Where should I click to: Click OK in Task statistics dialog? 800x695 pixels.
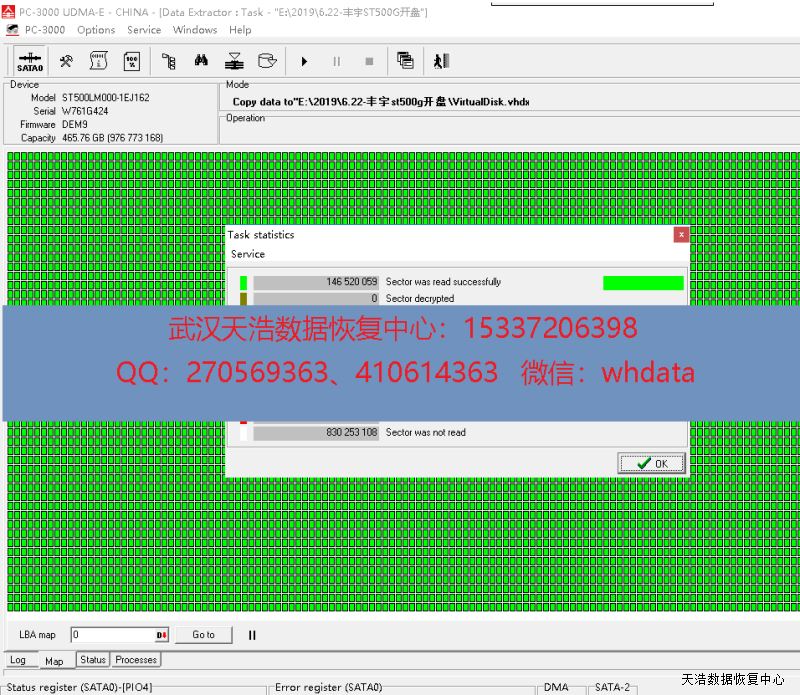point(652,463)
